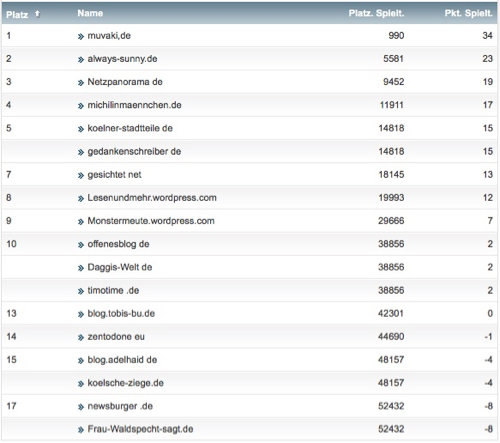The width and height of the screenshot is (500, 443).
Task: Open the Lesenundmehr.wordpress.com link
Action: [x=152, y=198]
